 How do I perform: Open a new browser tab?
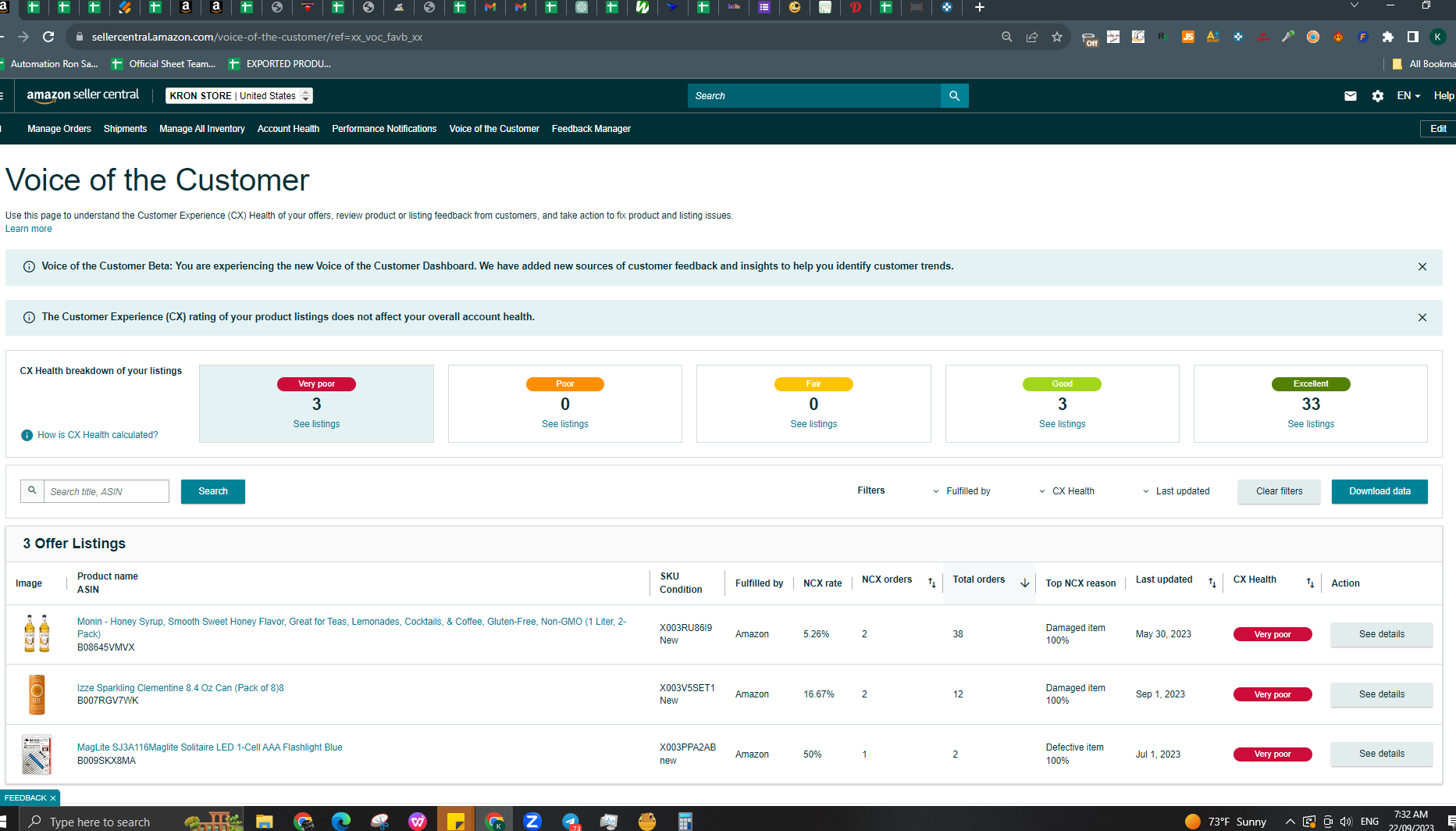[979, 7]
